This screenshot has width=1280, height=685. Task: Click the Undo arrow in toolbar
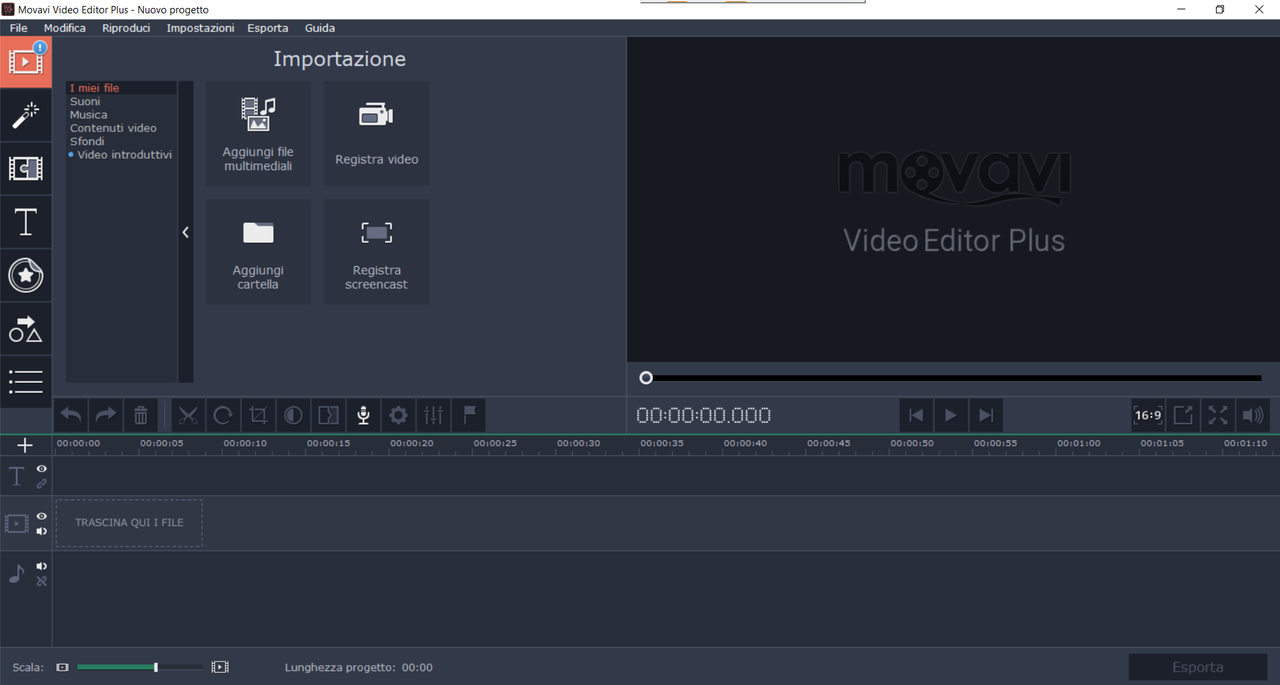click(71, 415)
